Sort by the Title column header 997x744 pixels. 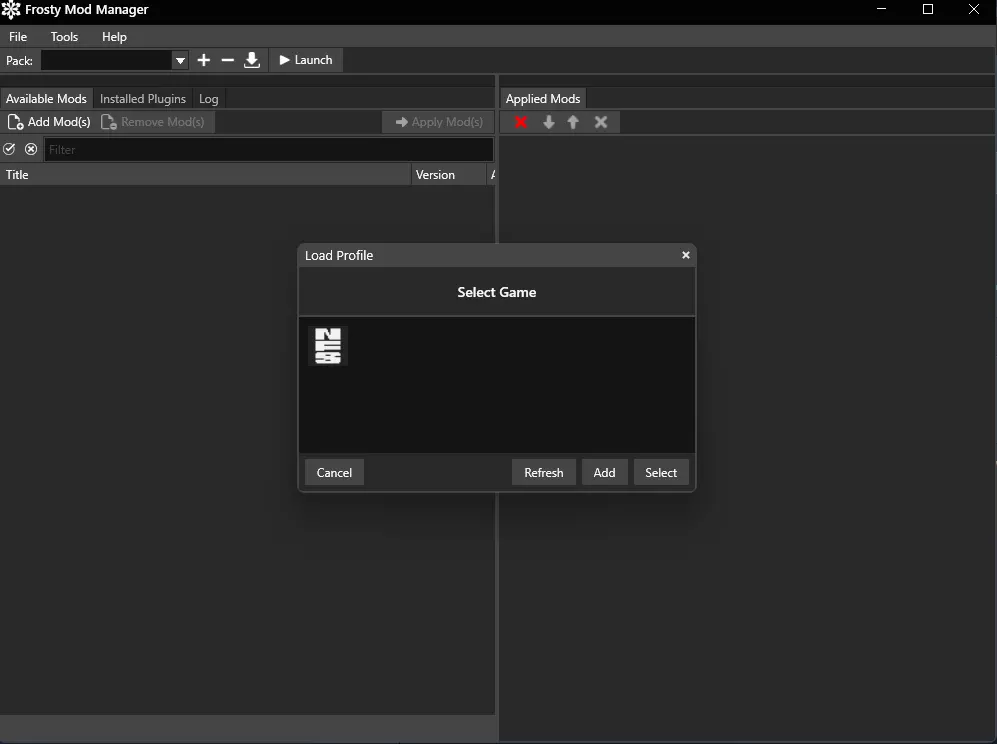pos(205,175)
